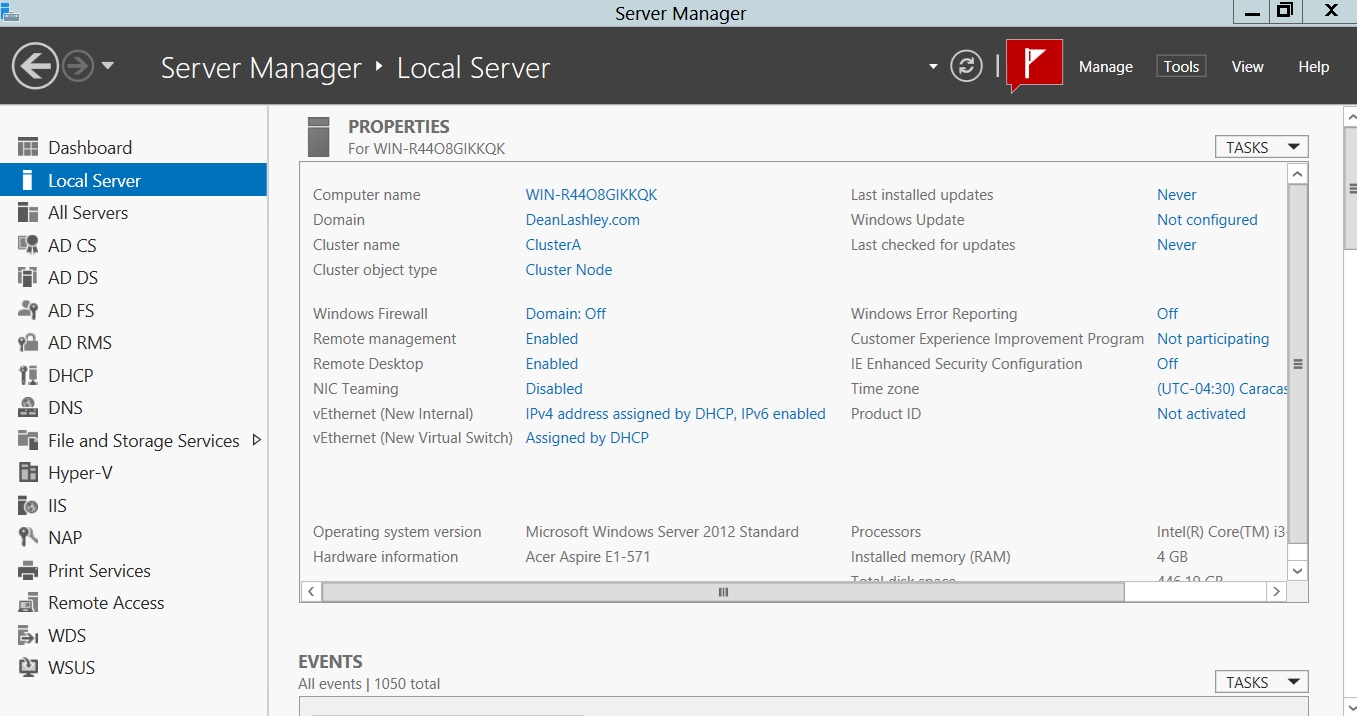1357x716 pixels.
Task: Click the Dashboard icon in sidebar
Action: click(x=28, y=148)
